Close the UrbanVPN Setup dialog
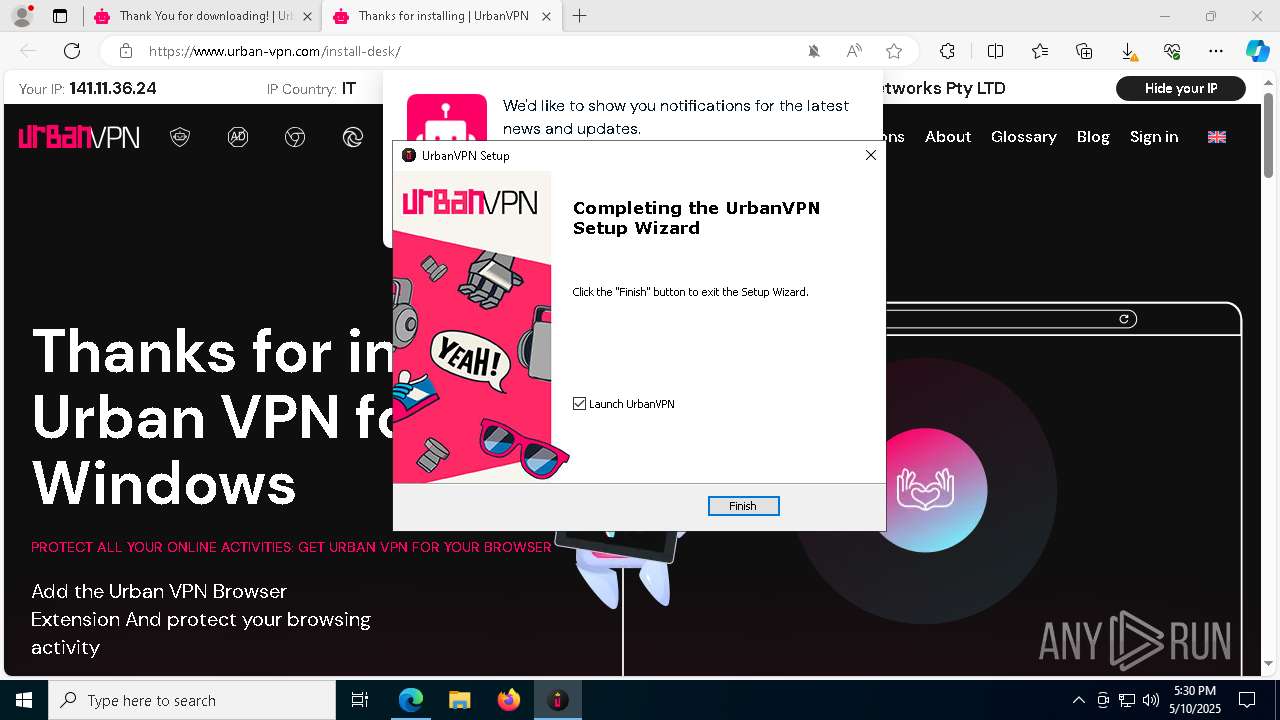This screenshot has height=720, width=1280. pyautogui.click(x=870, y=155)
